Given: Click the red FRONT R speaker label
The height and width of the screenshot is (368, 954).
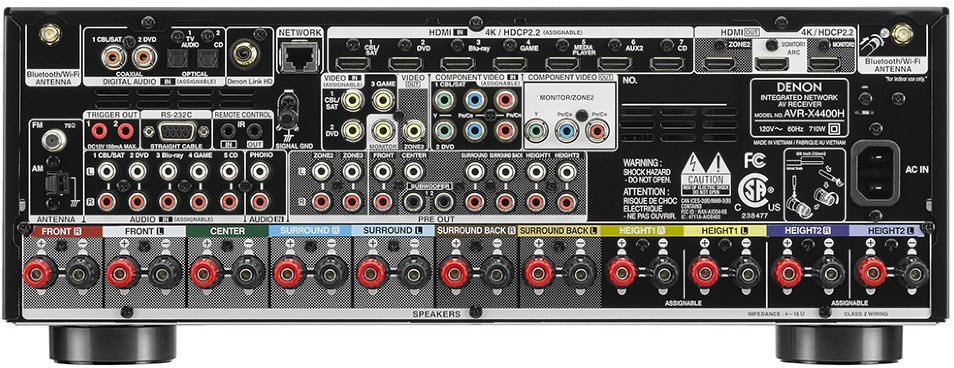Looking at the screenshot, I should click(61, 231).
